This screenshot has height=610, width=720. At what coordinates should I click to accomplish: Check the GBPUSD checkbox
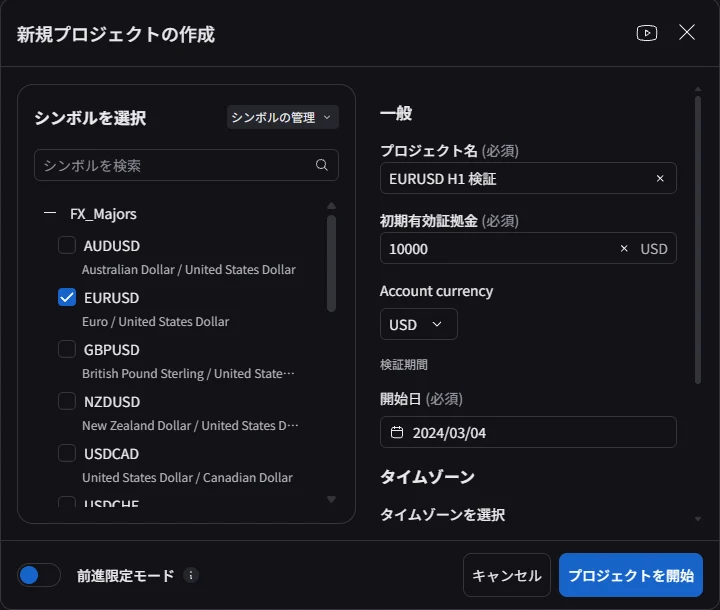(x=67, y=349)
